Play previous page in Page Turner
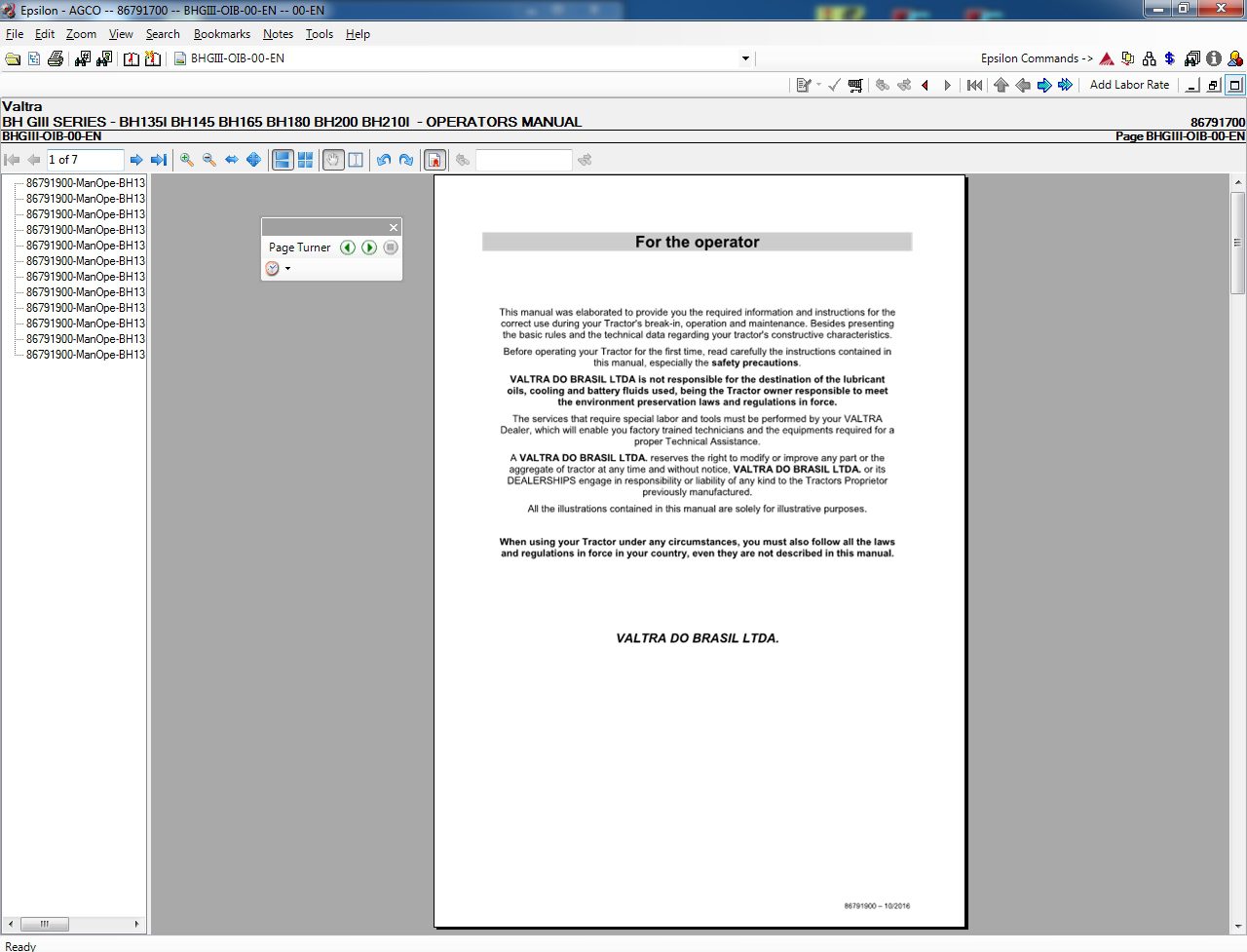The image size is (1247, 952). pyautogui.click(x=348, y=248)
